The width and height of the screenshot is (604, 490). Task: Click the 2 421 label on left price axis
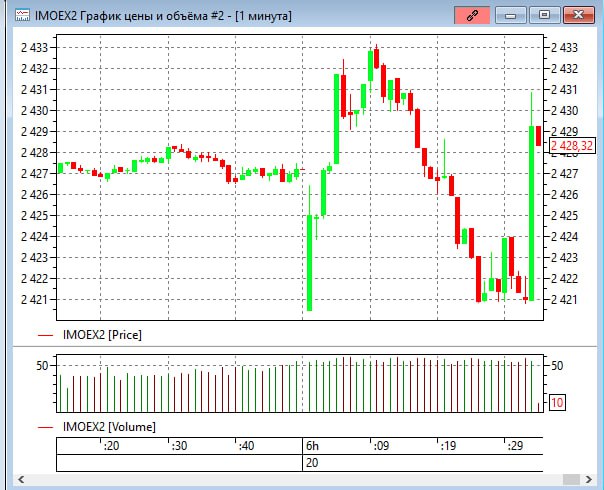(35, 299)
